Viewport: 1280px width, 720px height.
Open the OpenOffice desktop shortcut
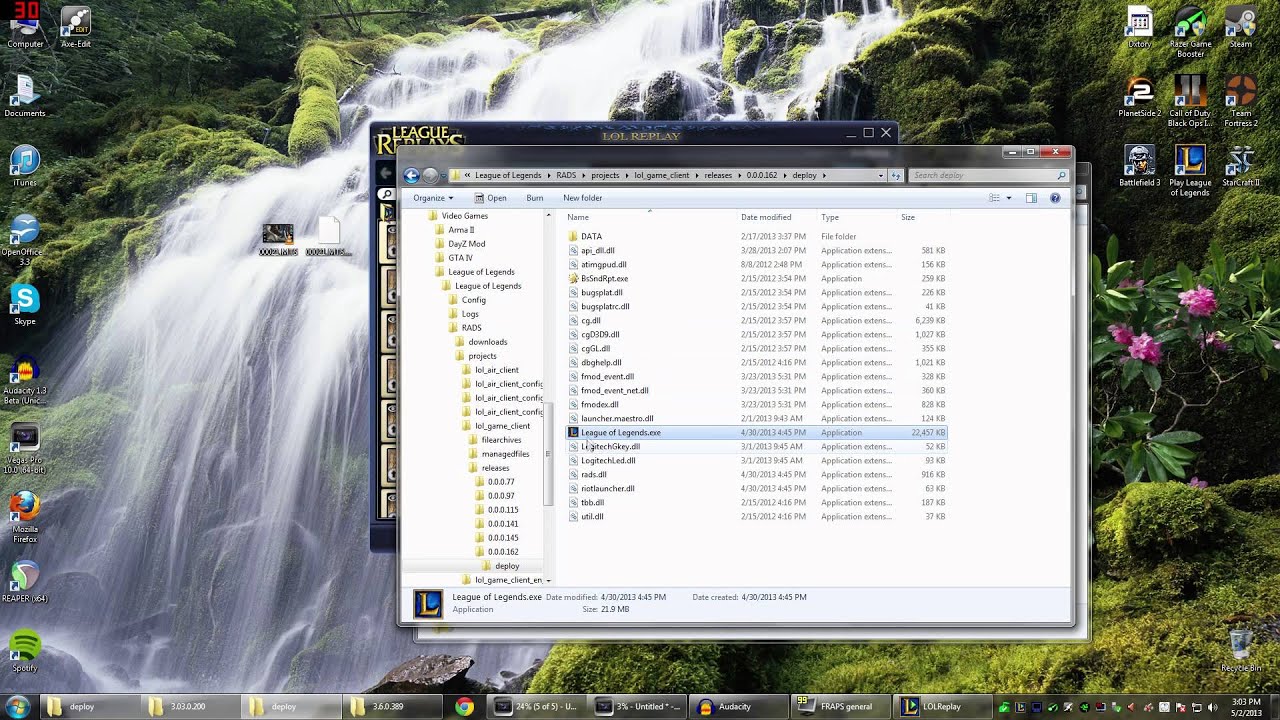(x=23, y=238)
